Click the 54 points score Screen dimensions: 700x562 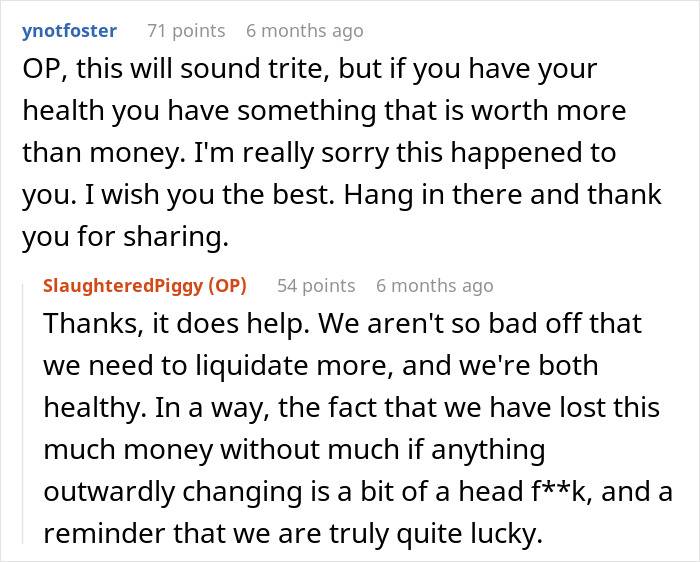316,286
